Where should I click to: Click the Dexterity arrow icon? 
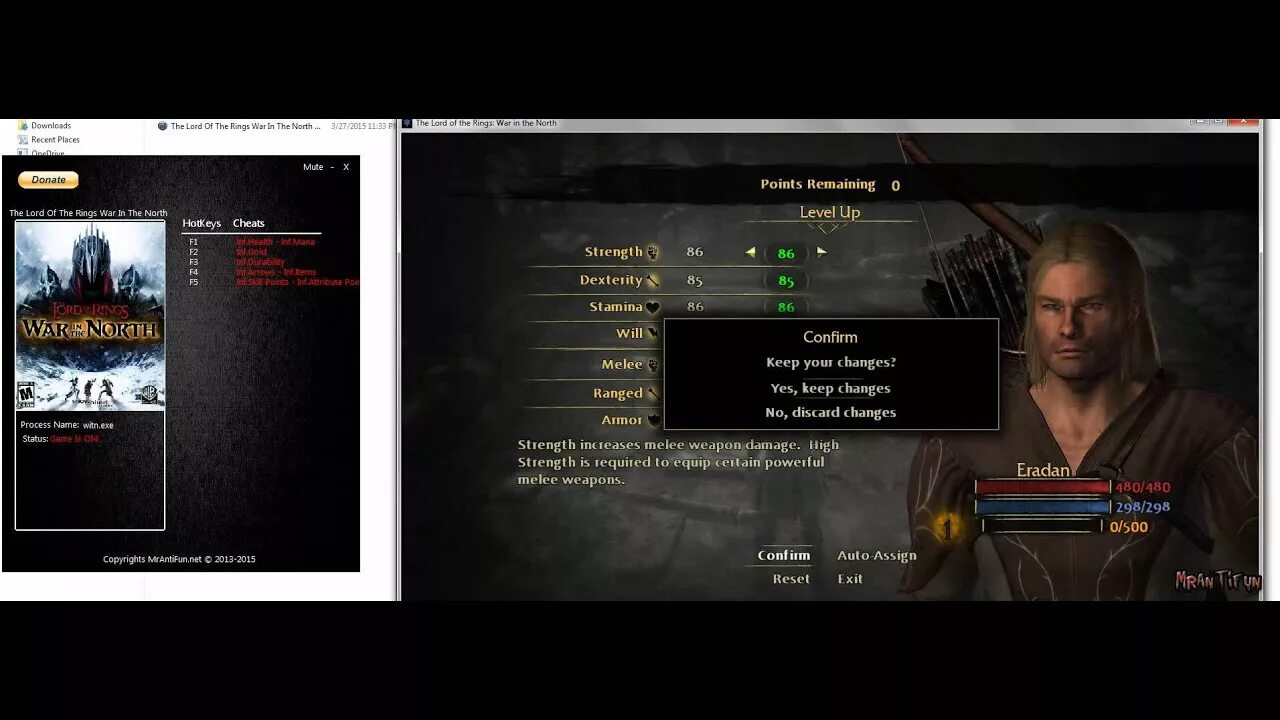[653, 281]
